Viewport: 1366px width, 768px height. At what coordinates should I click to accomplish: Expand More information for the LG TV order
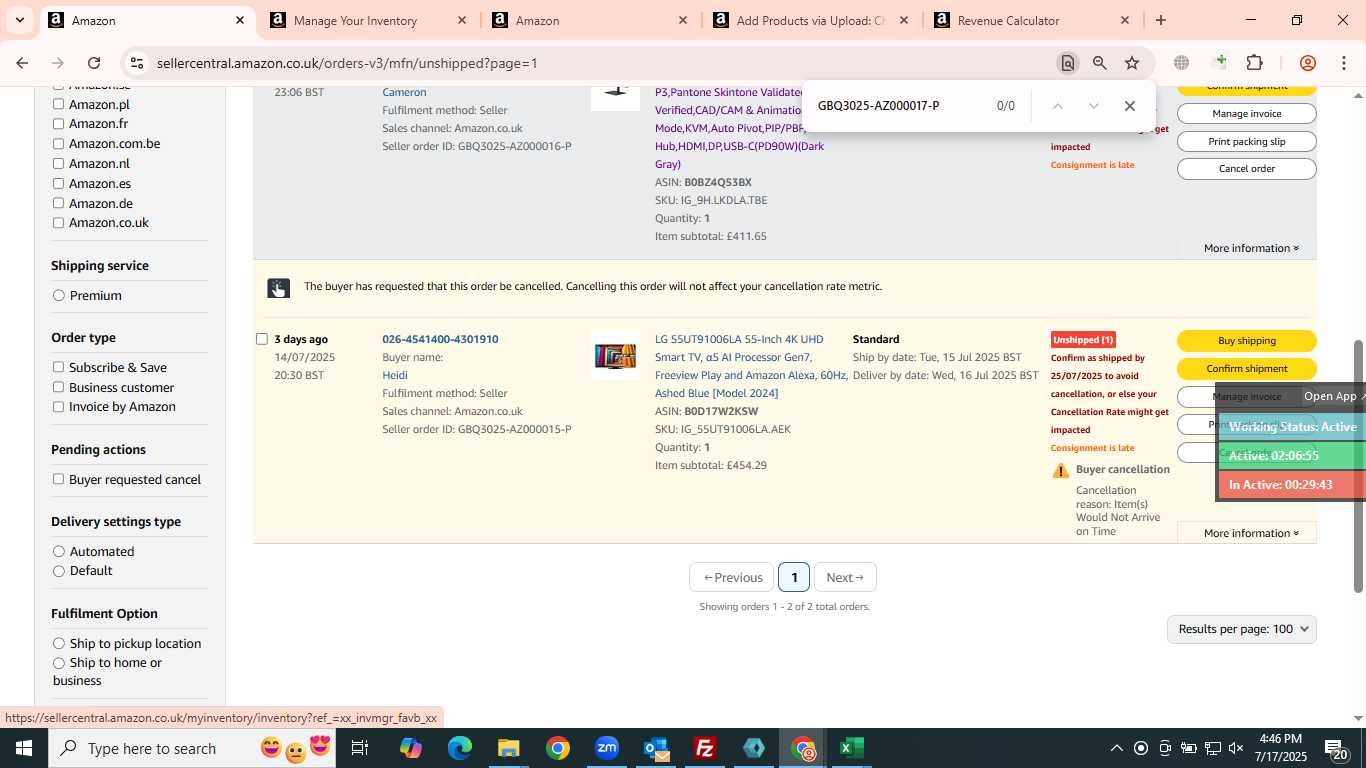pos(1251,533)
